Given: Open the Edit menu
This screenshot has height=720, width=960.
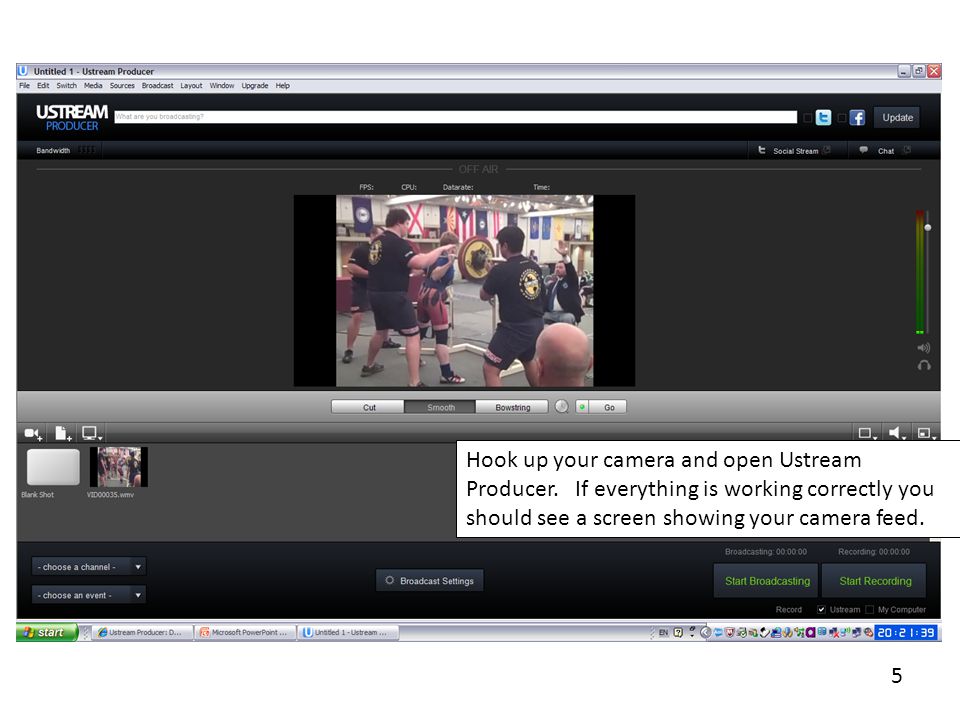Looking at the screenshot, I should pos(43,86).
